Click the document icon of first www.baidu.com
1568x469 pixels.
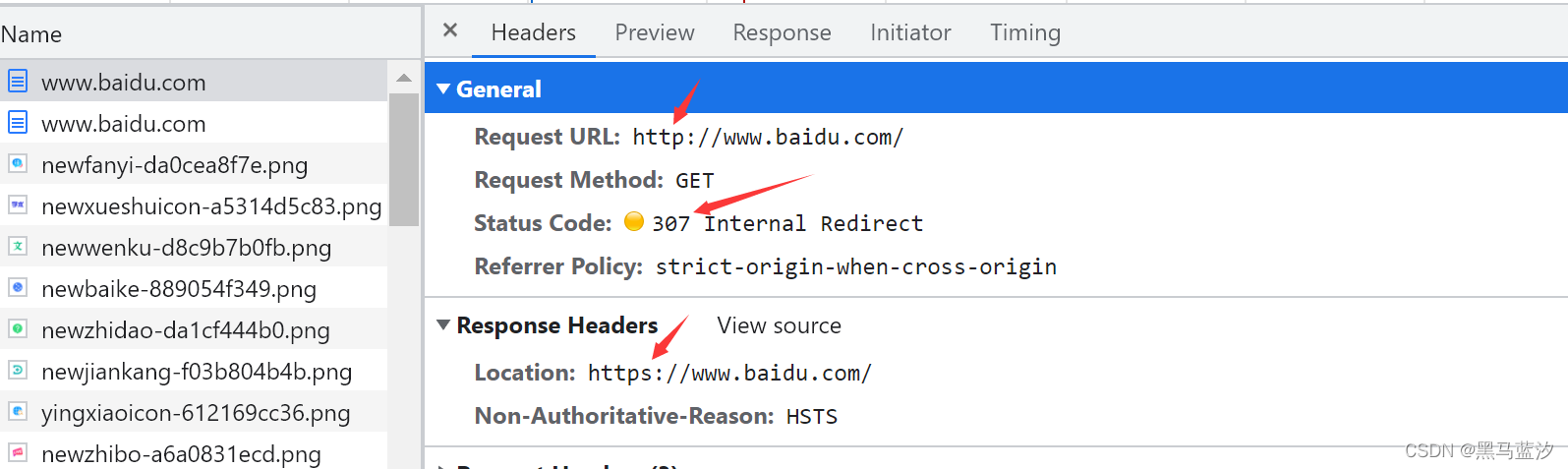(18, 82)
